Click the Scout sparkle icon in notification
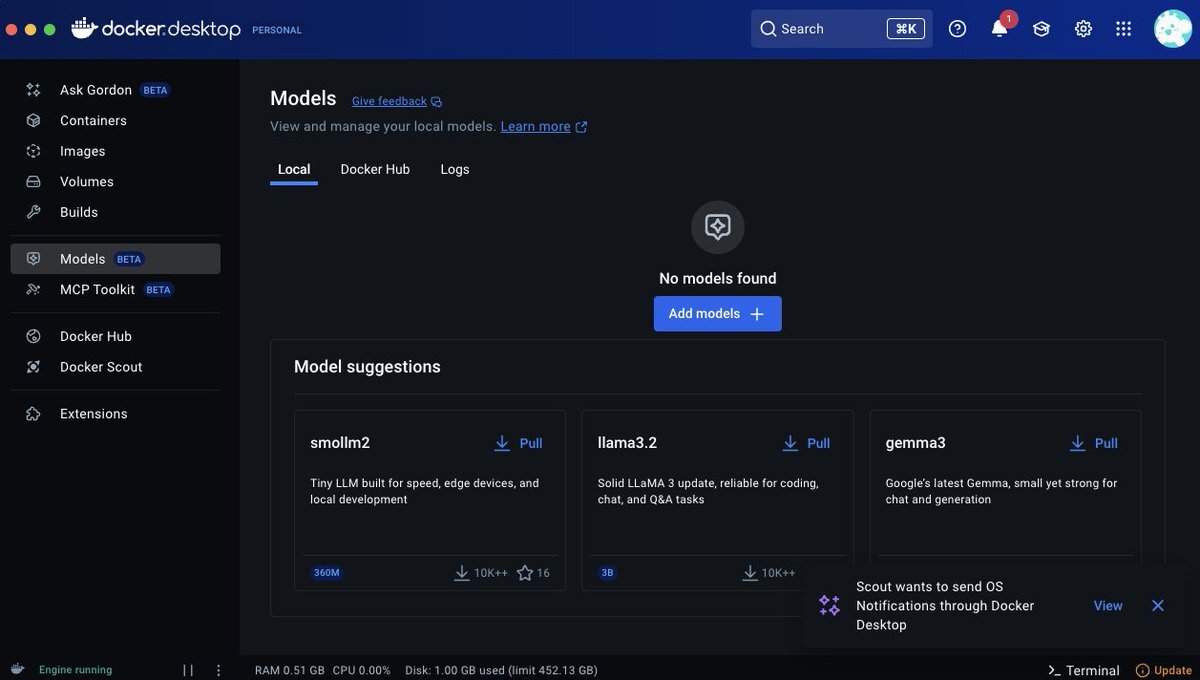Image resolution: width=1200 pixels, height=680 pixels. pyautogui.click(x=829, y=605)
